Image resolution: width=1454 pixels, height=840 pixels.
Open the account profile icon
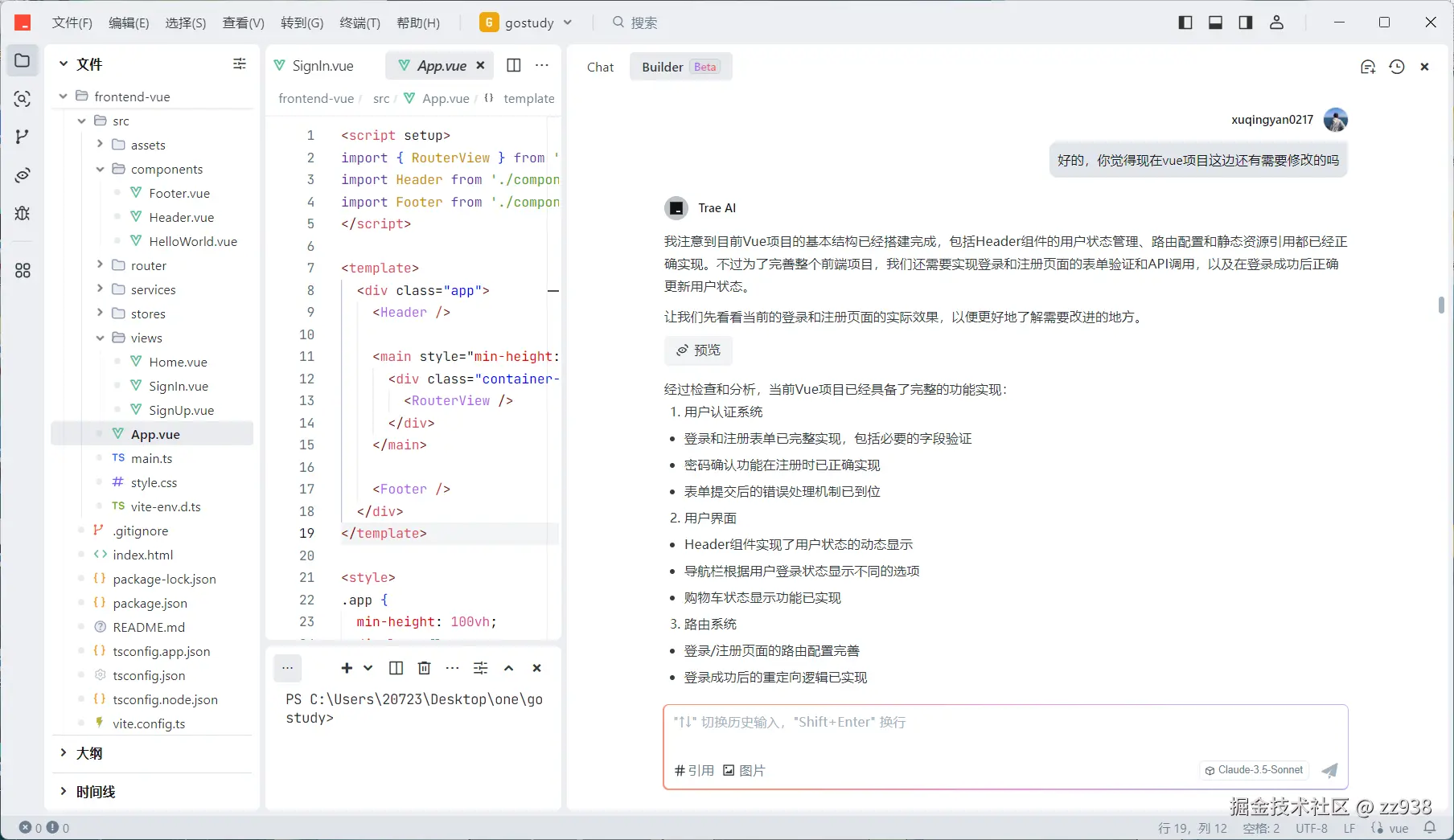tap(1276, 23)
